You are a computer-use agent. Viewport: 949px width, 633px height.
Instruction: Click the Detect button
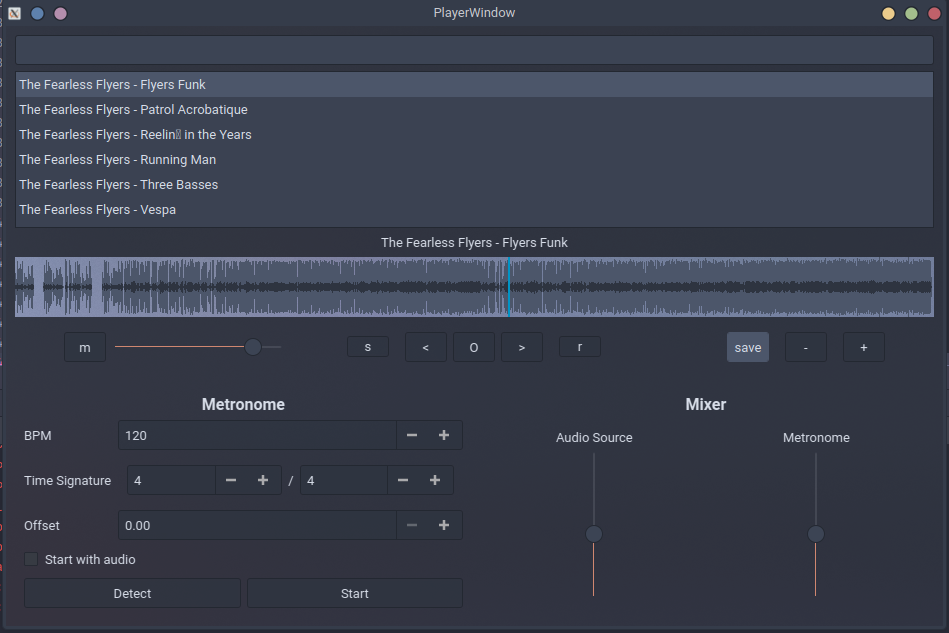click(x=133, y=594)
